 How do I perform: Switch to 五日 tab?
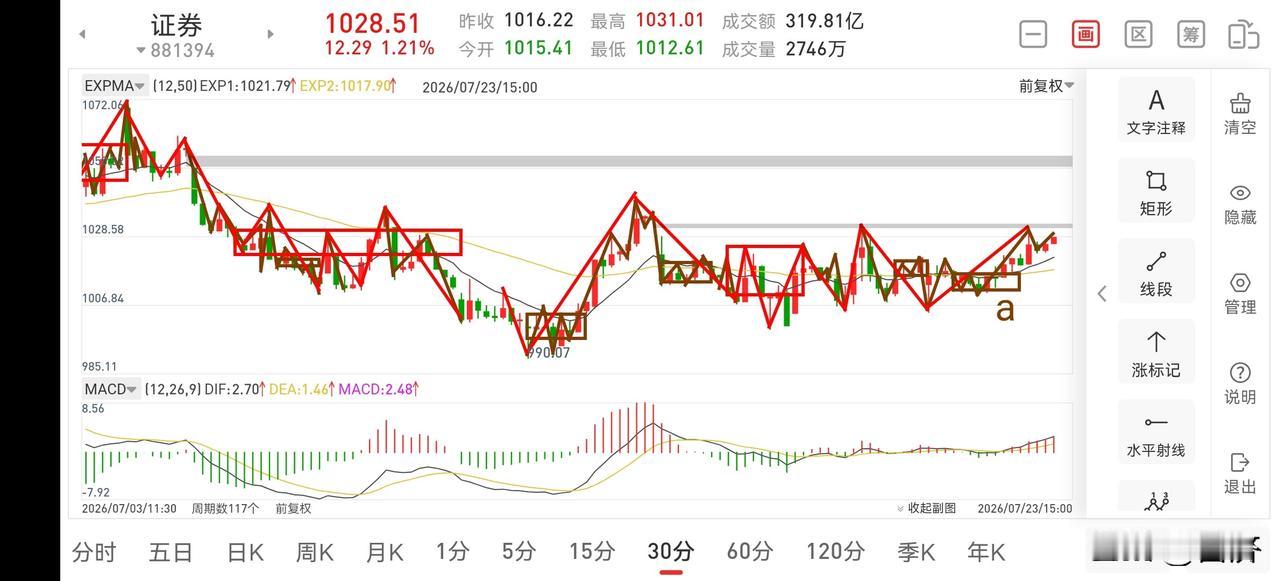tap(170, 551)
